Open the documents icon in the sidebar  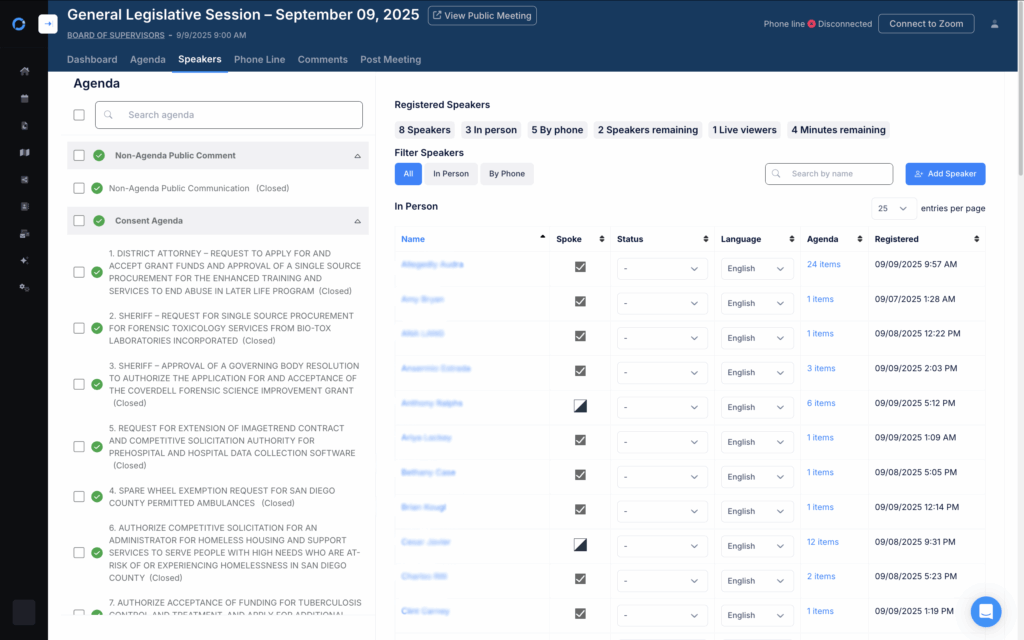[24, 125]
